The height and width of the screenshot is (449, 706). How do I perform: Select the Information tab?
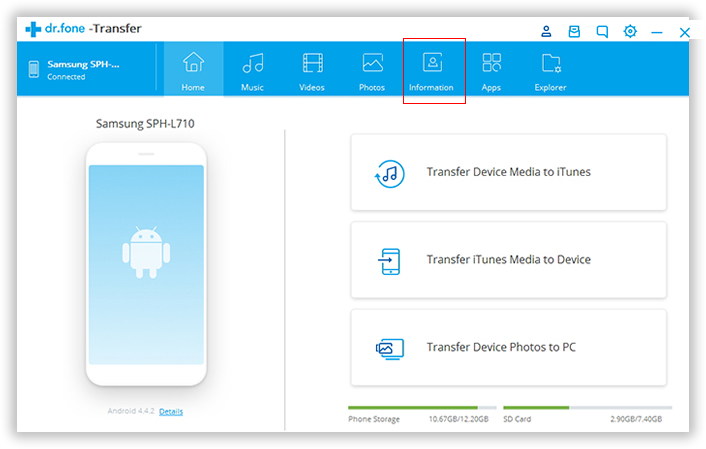tap(432, 69)
